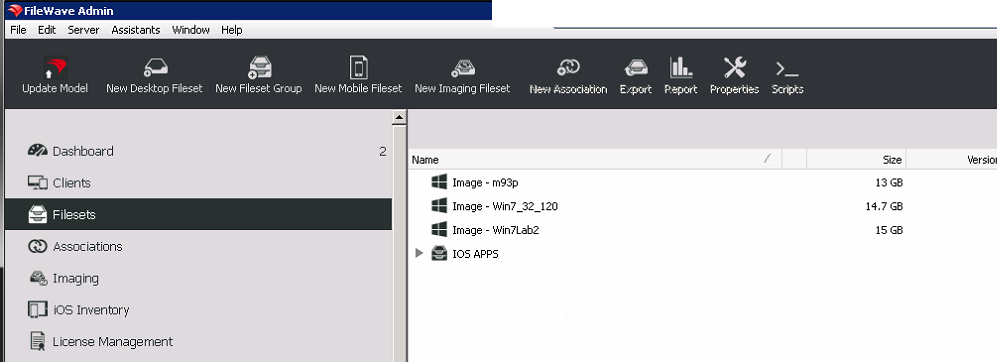
Task: Click the iOS Inventory device icon
Action: 38,310
